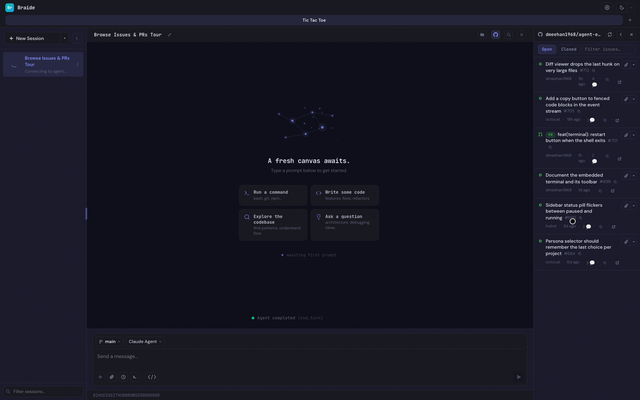Click clock icon in message toolbar
The height and width of the screenshot is (400, 640).
click(123, 377)
